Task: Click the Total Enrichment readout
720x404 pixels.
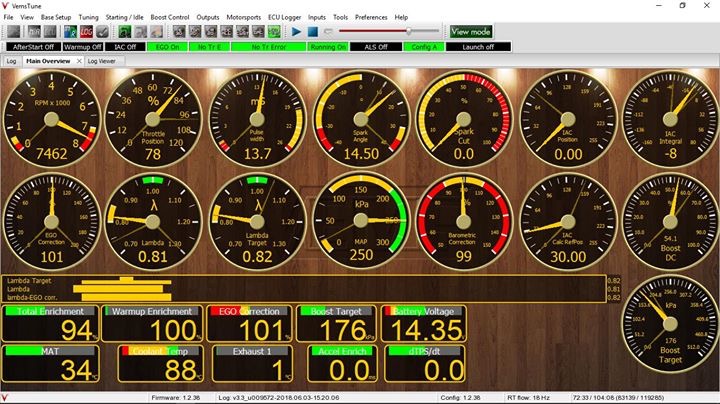Action: 51,324
